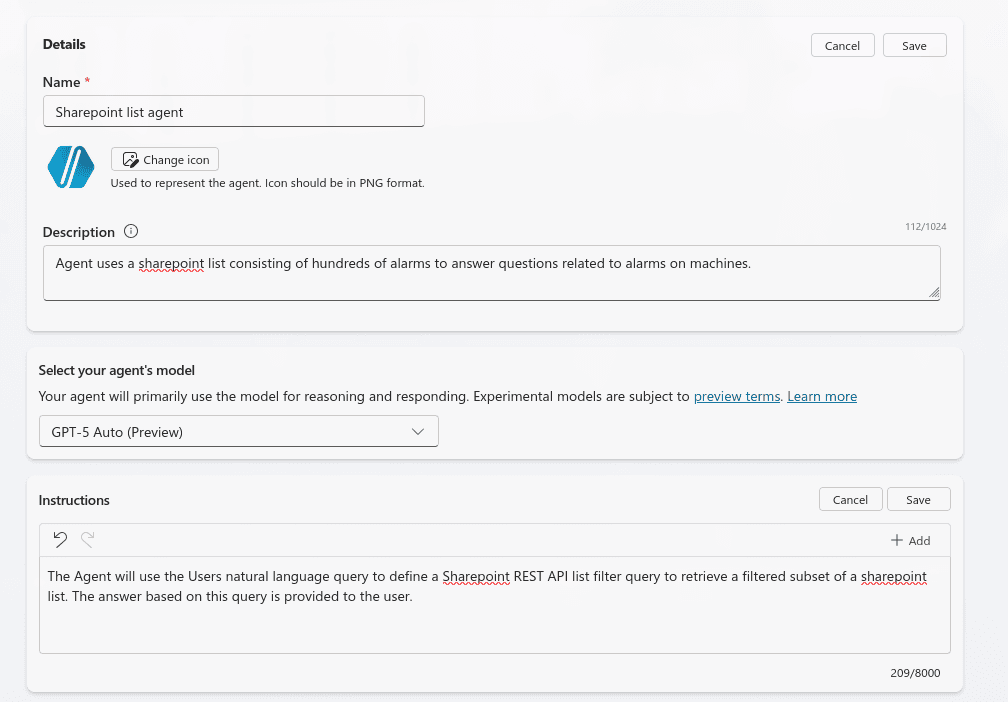Click the info icon beside Description

tap(131, 232)
